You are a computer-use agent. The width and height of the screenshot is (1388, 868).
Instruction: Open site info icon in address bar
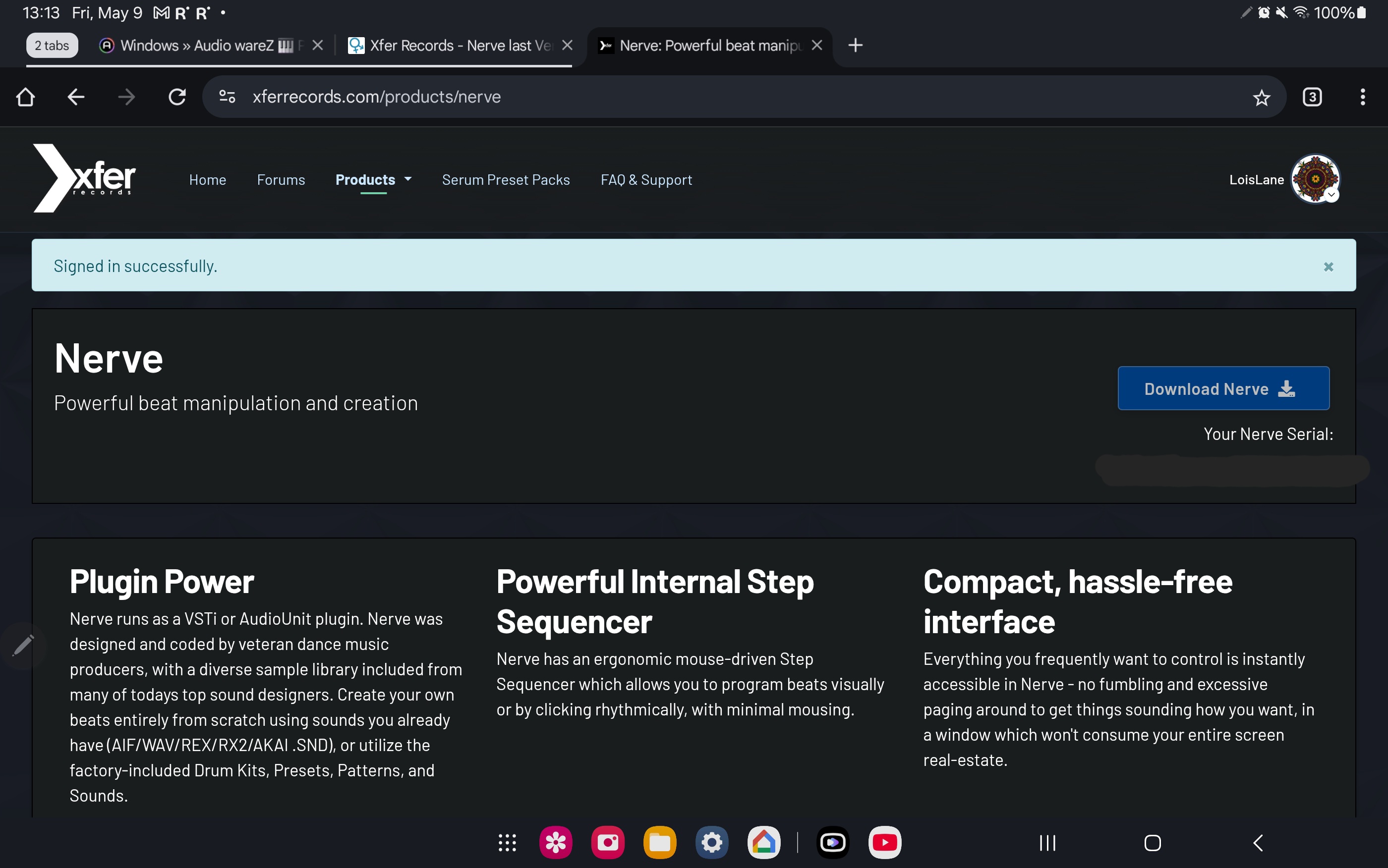pyautogui.click(x=228, y=97)
